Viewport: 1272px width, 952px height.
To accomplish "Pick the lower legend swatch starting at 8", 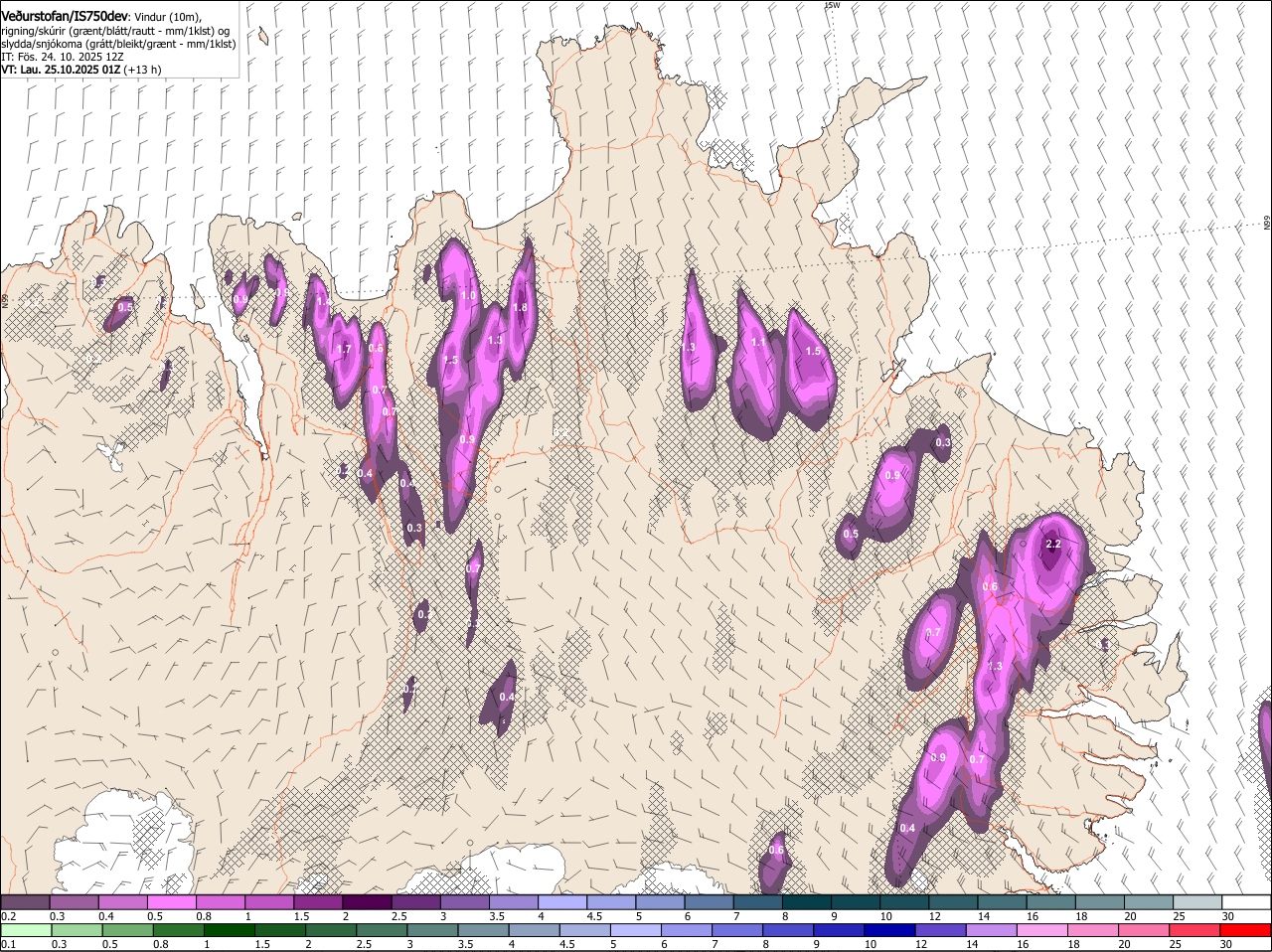I will (788, 930).
